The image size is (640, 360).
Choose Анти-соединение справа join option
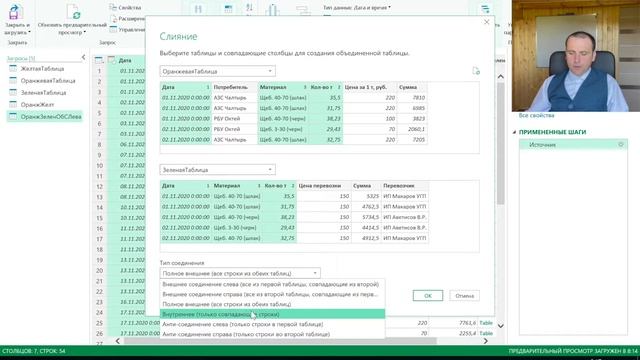tap(272, 334)
